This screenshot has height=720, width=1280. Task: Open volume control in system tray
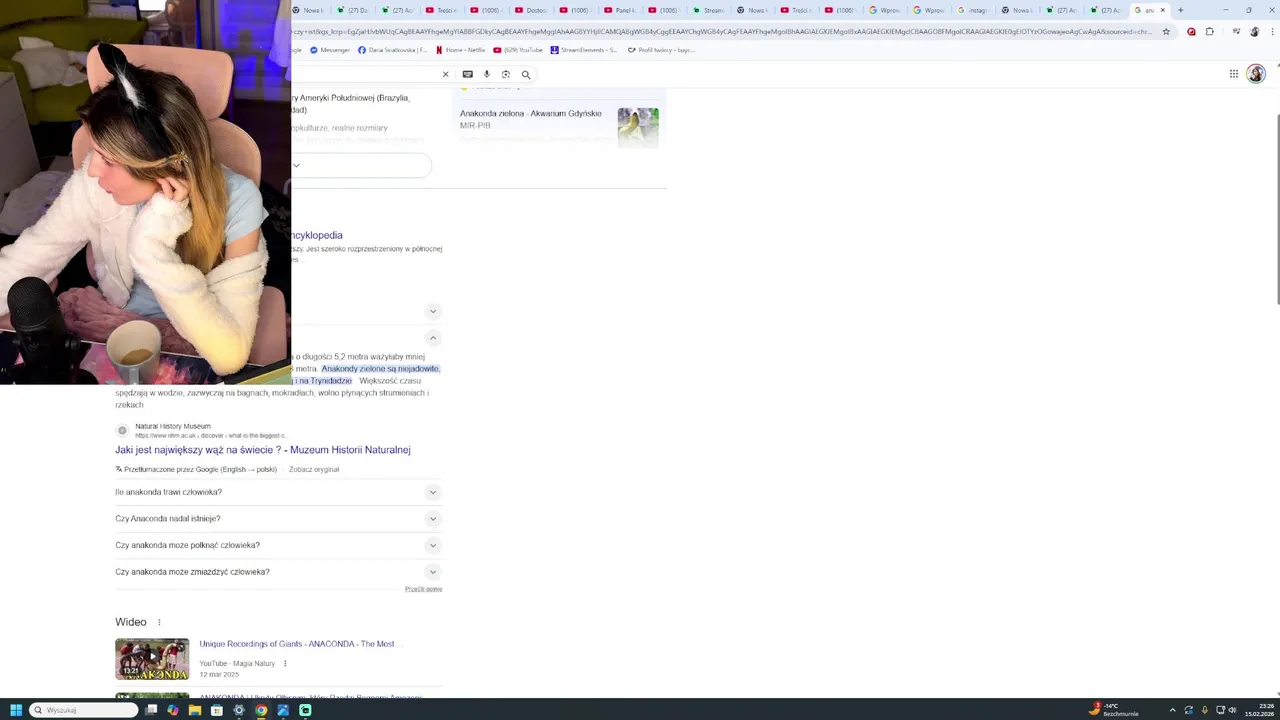tap(1232, 710)
